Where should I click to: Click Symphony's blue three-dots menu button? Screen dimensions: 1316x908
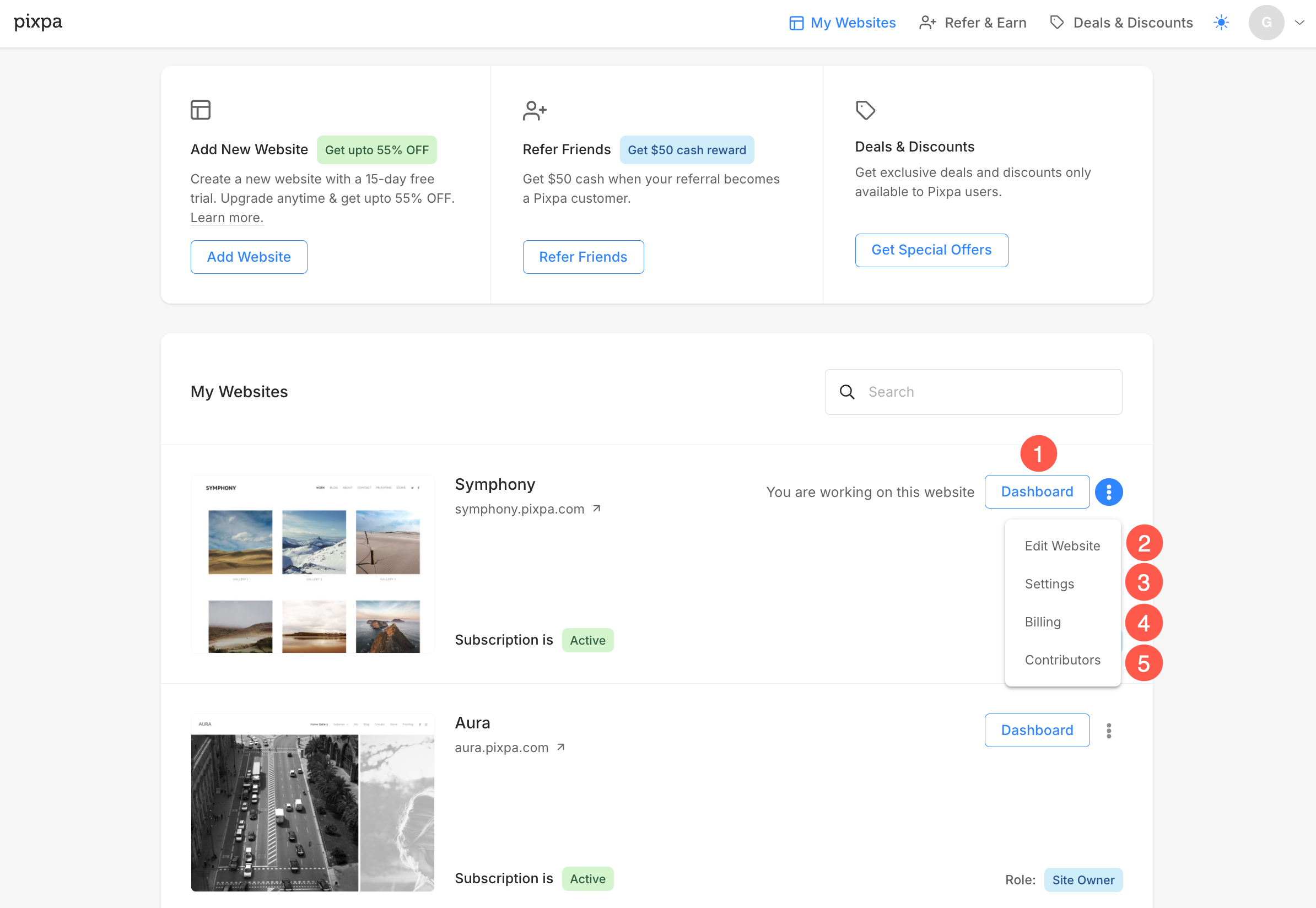[x=1108, y=491]
